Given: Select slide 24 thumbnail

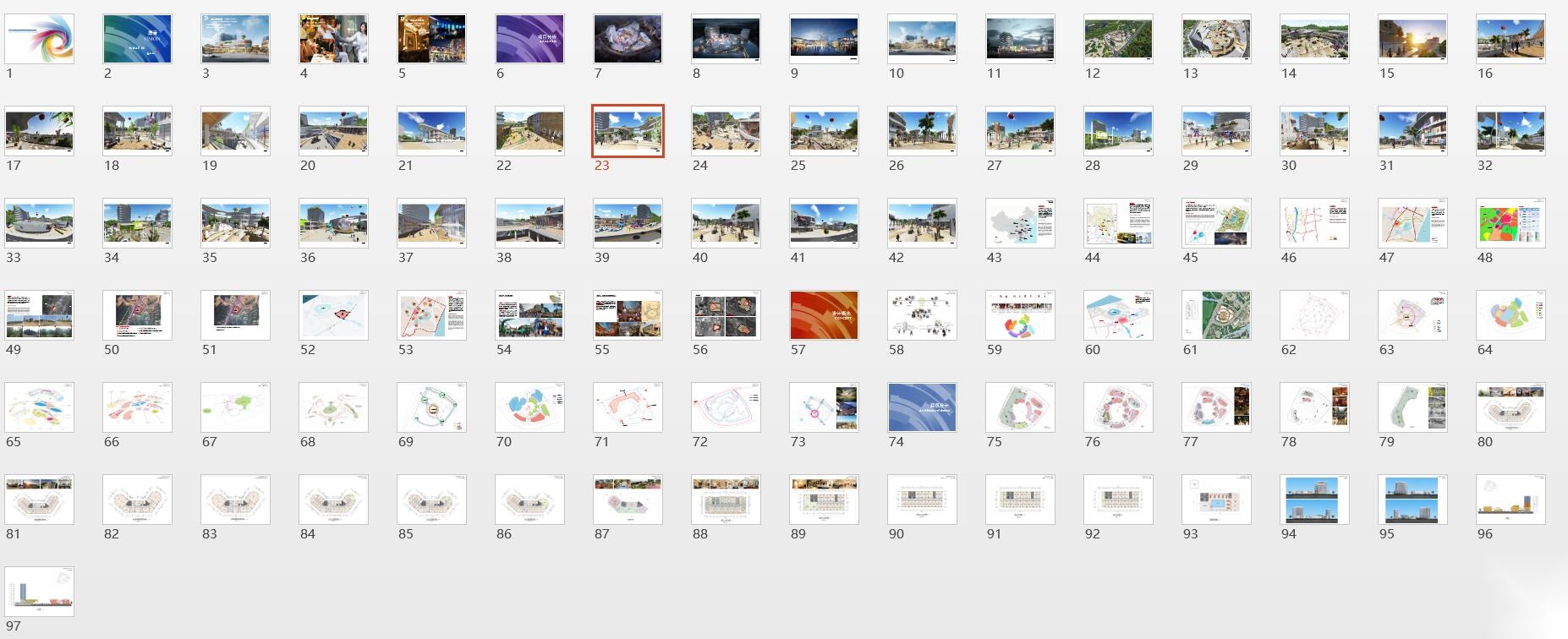Looking at the screenshot, I should [726, 131].
